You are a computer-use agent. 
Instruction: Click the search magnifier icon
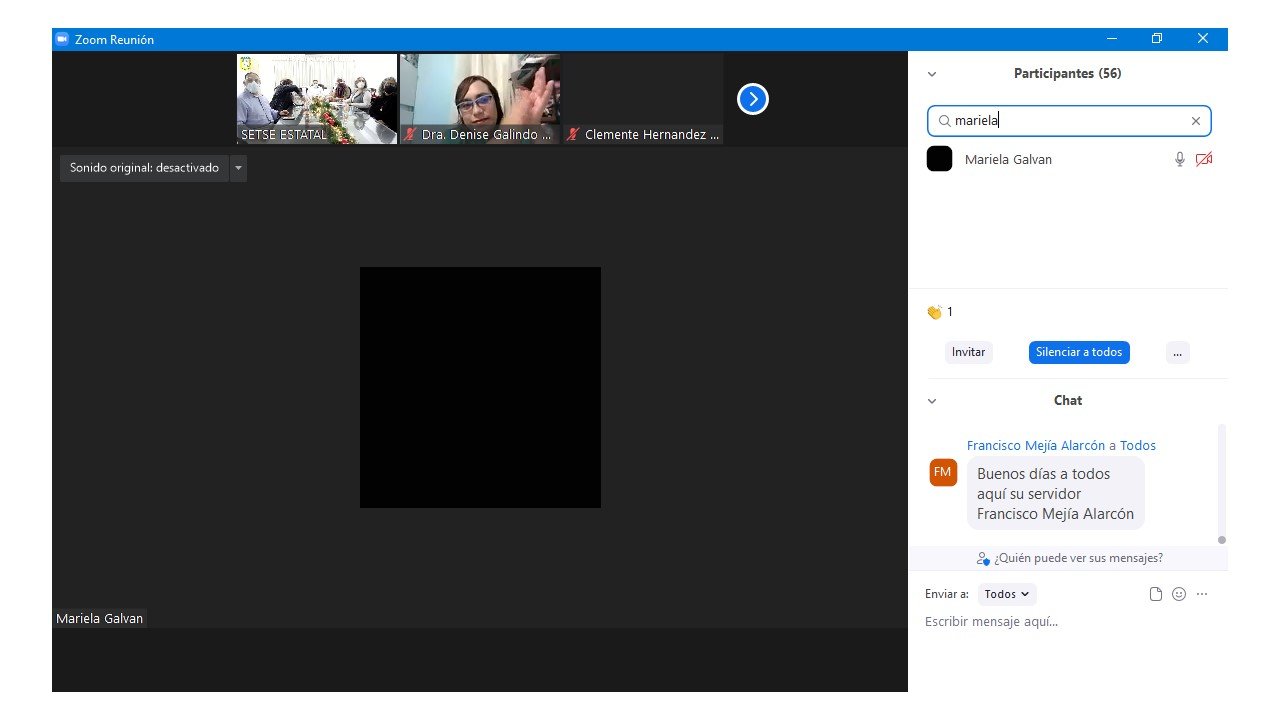click(944, 121)
